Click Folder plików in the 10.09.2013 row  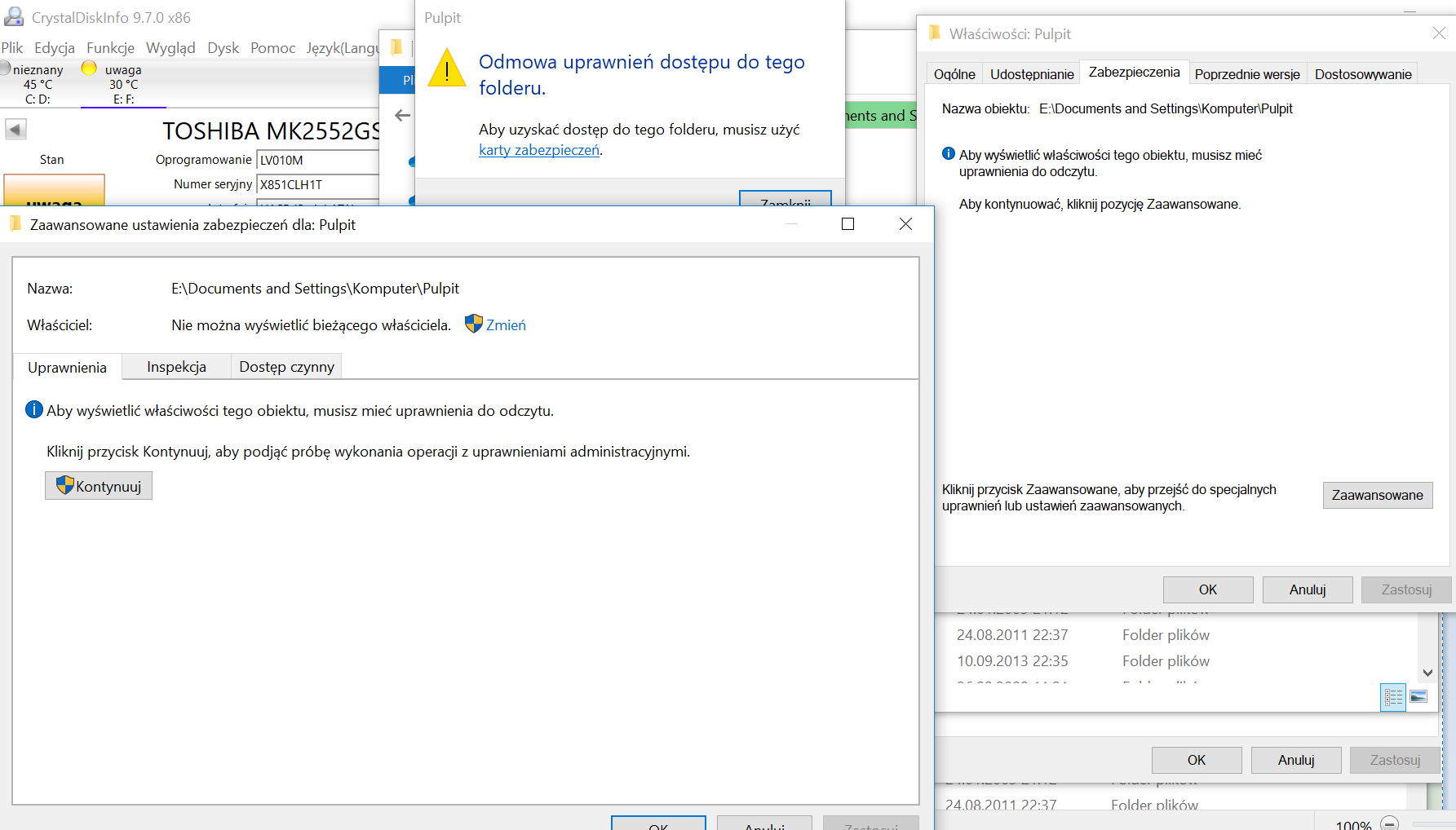pyautogui.click(x=1166, y=661)
